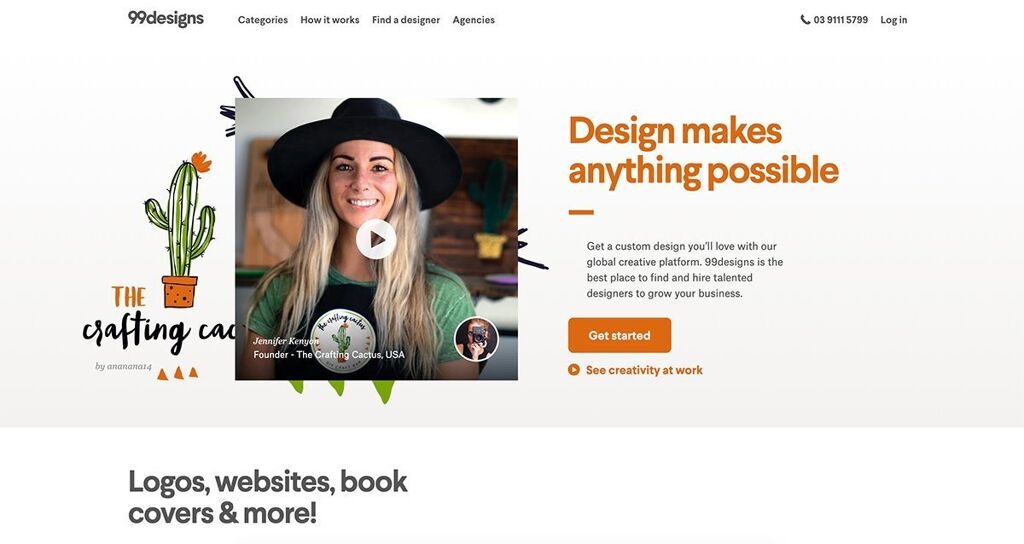Play the Jennifer Kenyon video
Screen dimensions: 1024x544
(376, 239)
